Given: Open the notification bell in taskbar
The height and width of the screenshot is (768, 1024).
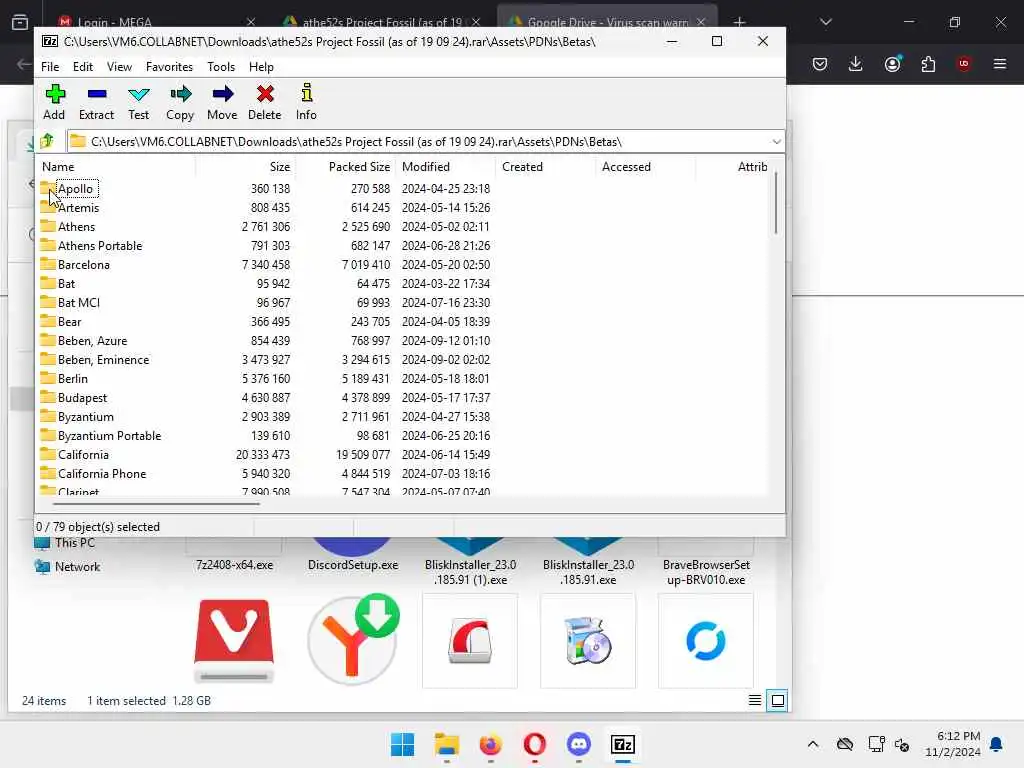Looking at the screenshot, I should (x=996, y=744).
